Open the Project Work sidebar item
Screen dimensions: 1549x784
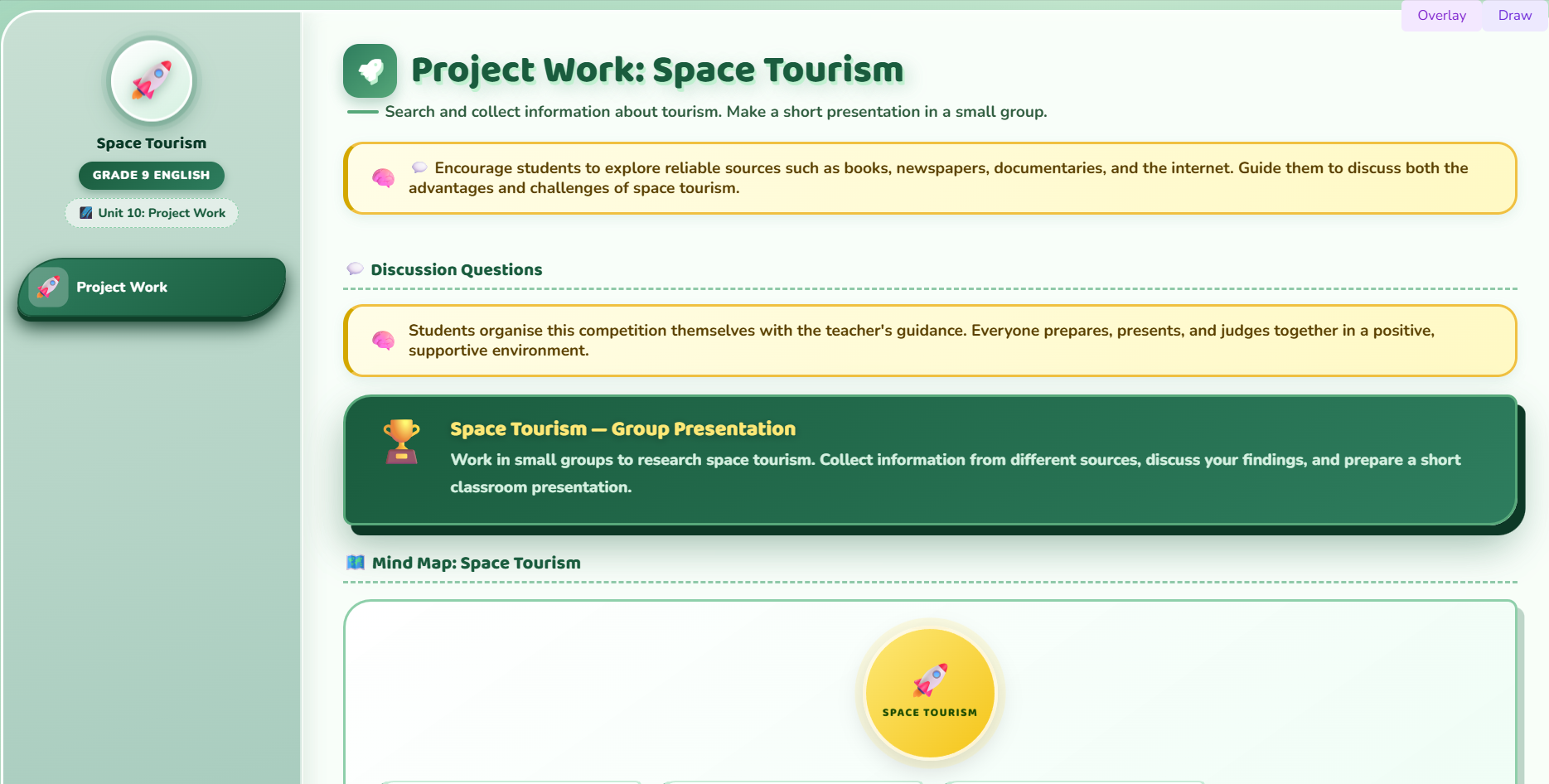point(152,288)
